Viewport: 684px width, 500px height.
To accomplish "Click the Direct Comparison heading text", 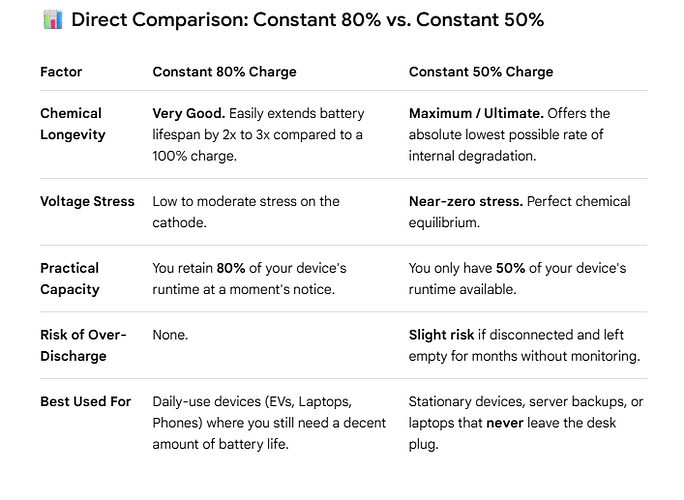I will coord(308,20).
